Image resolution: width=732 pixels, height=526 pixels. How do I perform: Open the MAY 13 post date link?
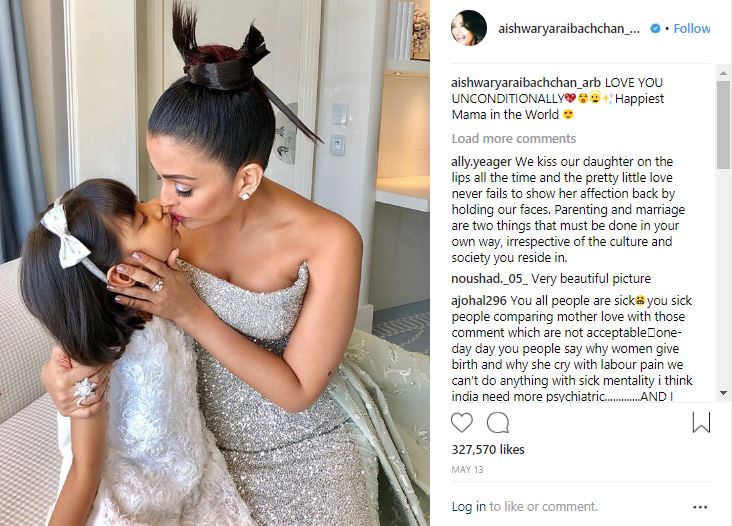467,470
